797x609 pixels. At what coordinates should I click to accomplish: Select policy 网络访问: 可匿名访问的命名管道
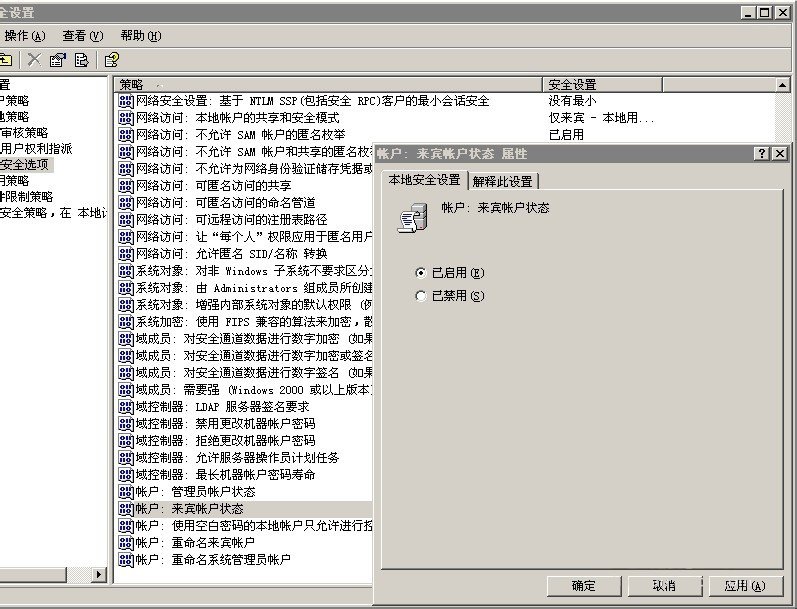(225, 203)
